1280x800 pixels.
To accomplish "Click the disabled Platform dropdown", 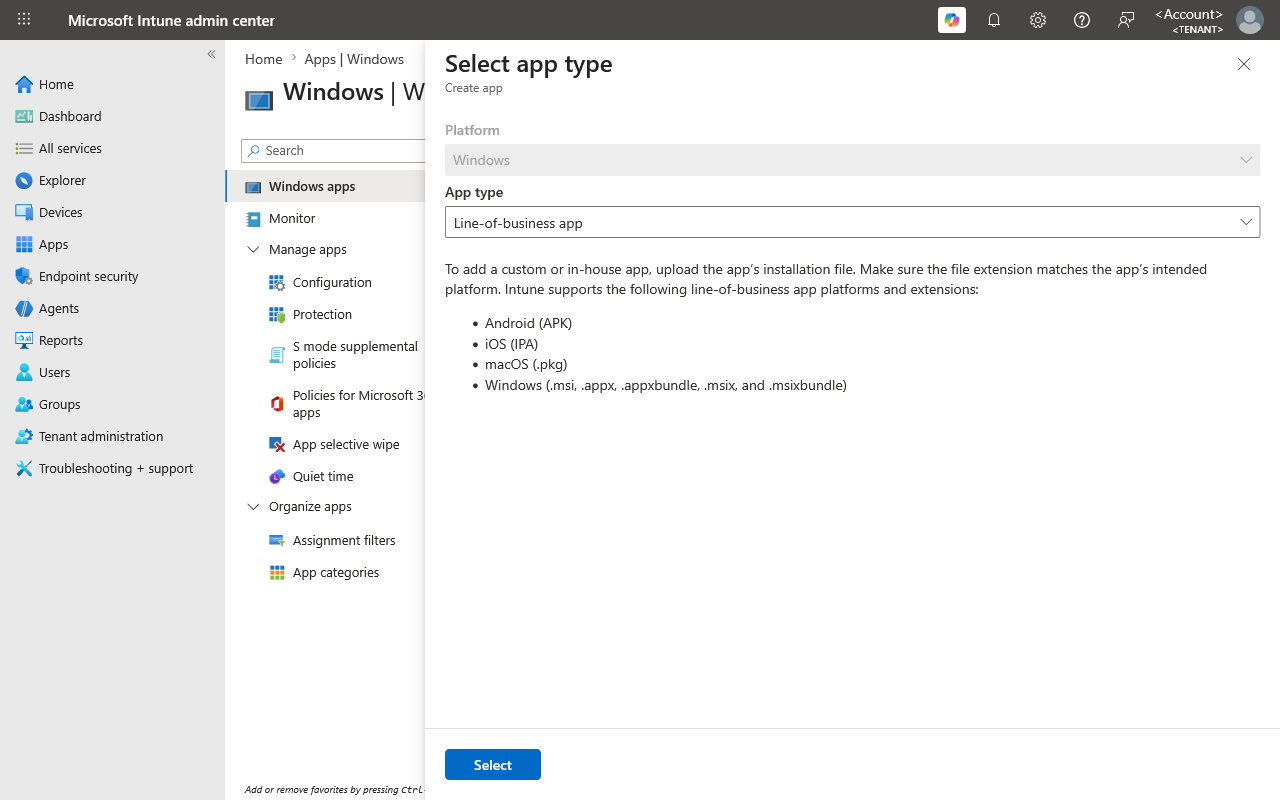I will (852, 160).
